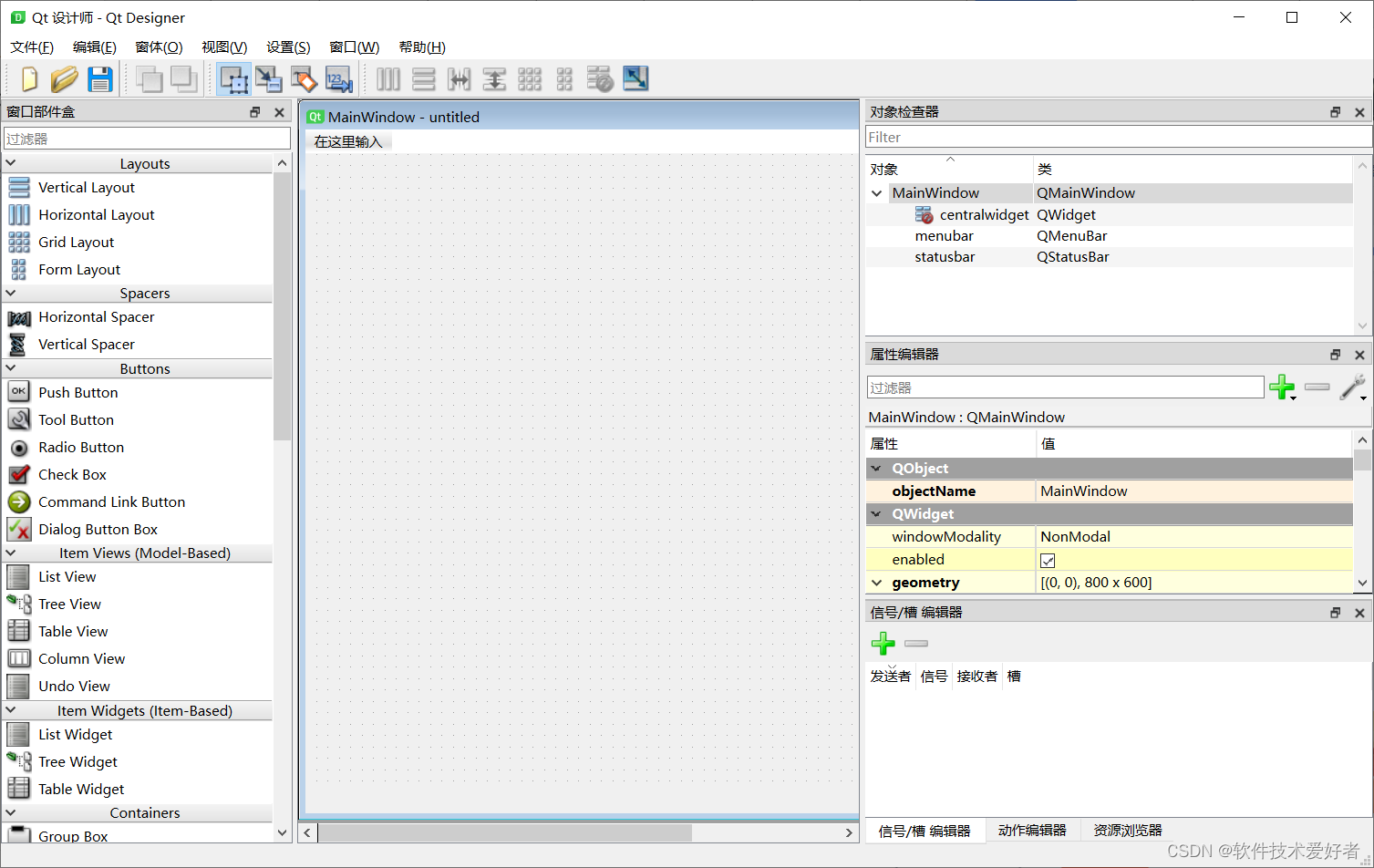
Task: Create a new form with toolbar icon
Action: (28, 79)
